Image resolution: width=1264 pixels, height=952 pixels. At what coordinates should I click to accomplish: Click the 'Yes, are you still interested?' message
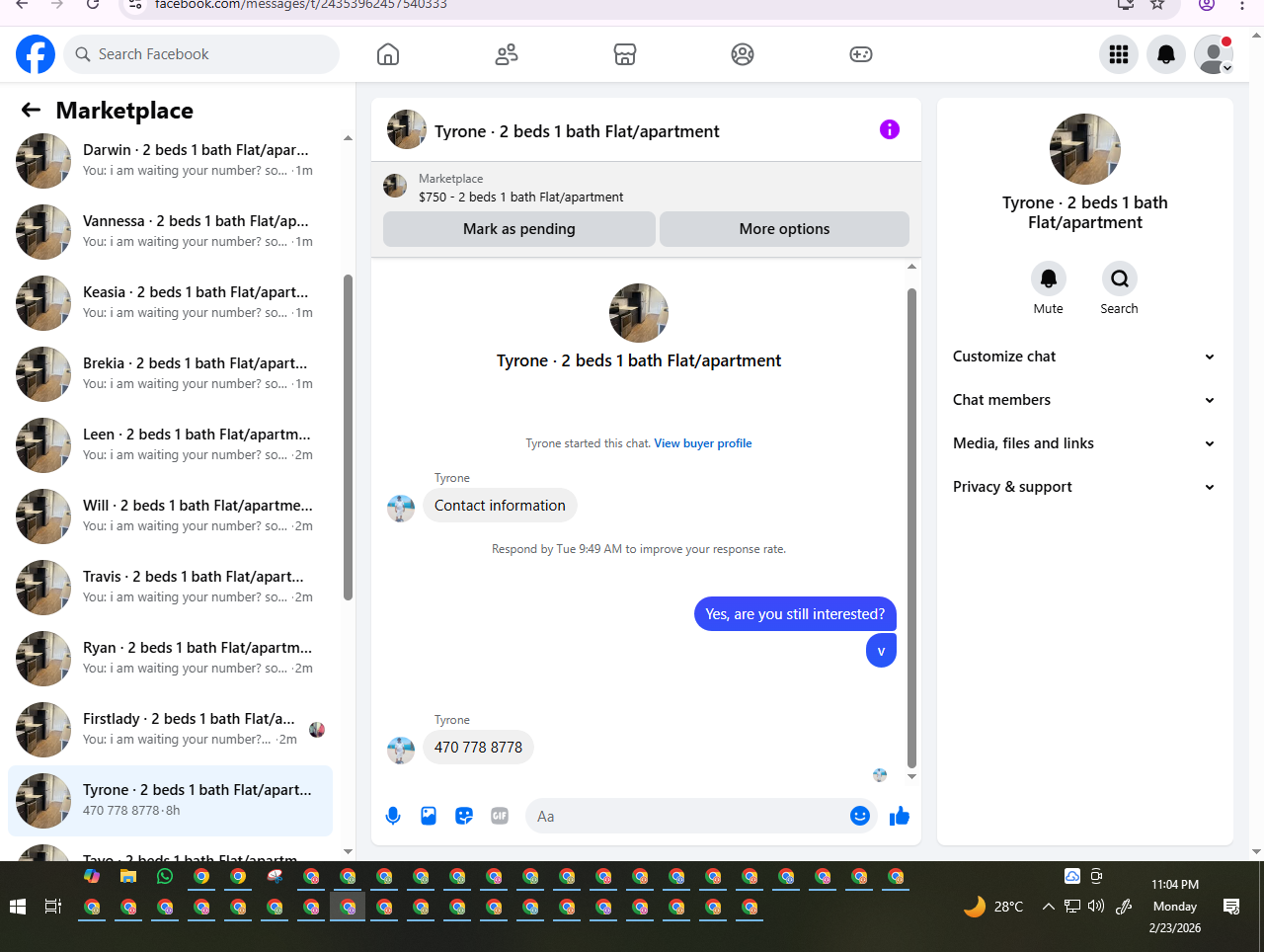(x=795, y=614)
